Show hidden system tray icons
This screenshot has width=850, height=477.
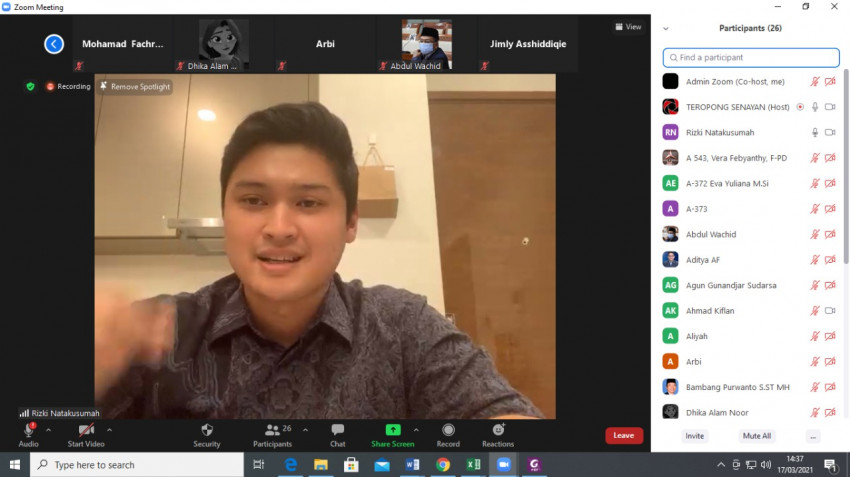[x=720, y=465]
